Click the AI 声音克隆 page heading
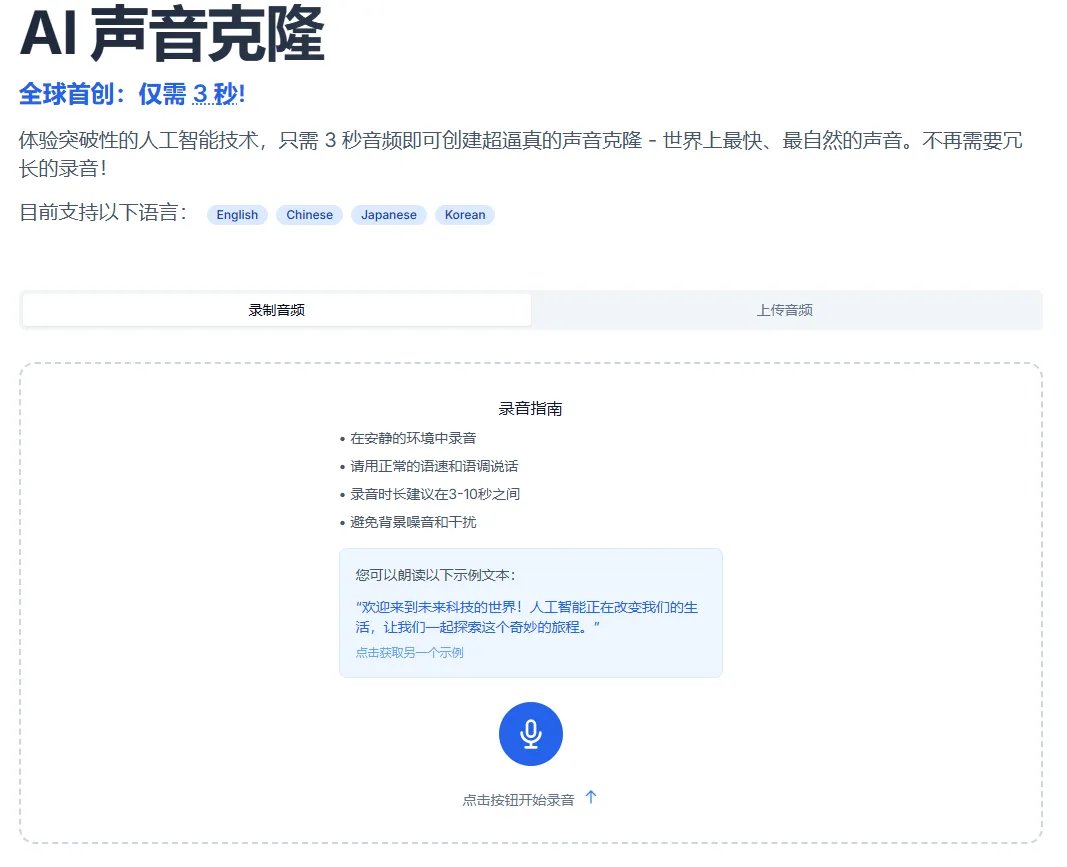The image size is (1067, 867). [x=172, y=33]
